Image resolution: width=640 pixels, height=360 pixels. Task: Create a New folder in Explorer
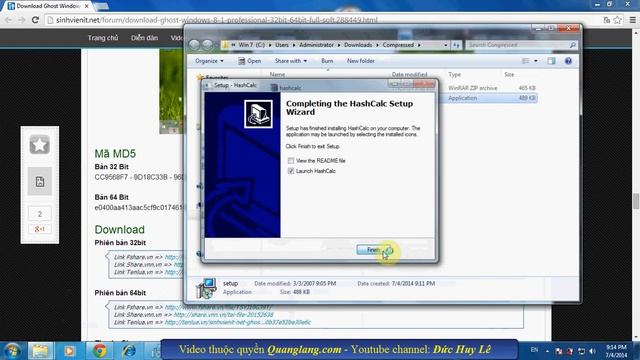coord(360,61)
